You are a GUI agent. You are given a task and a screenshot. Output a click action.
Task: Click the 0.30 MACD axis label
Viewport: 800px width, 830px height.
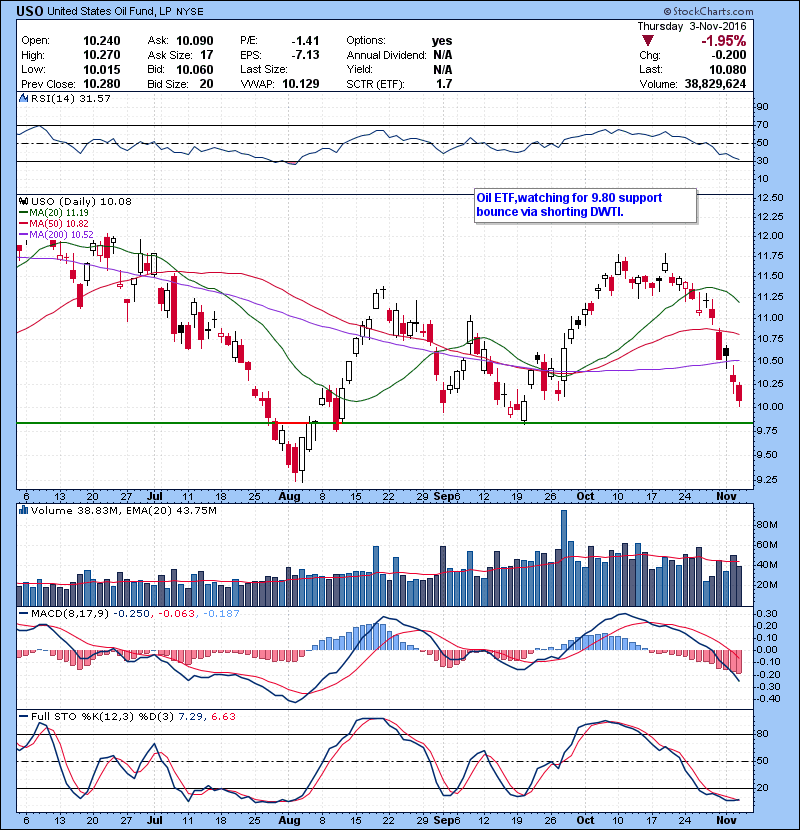(768, 614)
